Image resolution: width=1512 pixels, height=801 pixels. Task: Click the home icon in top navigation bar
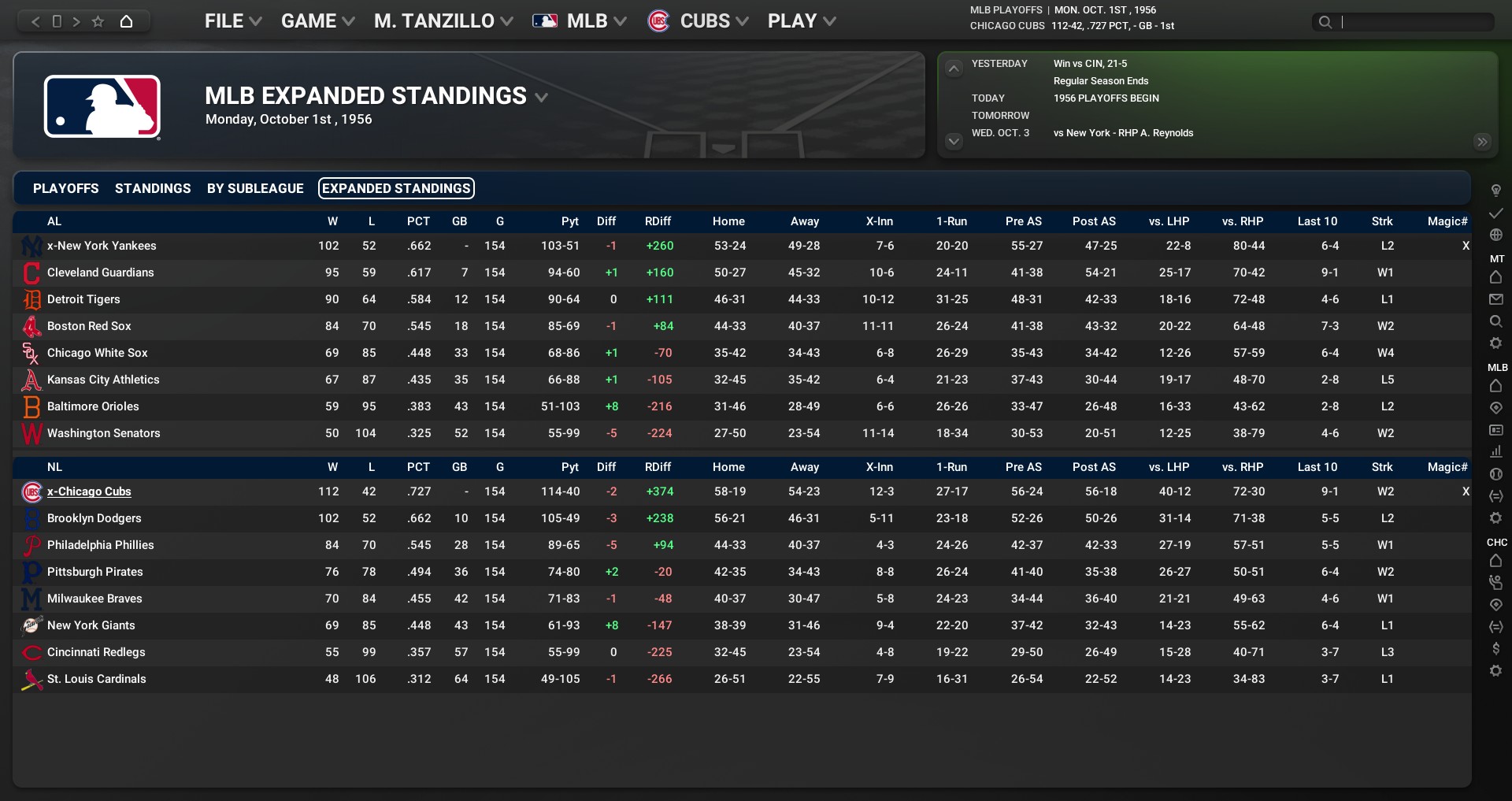126,21
